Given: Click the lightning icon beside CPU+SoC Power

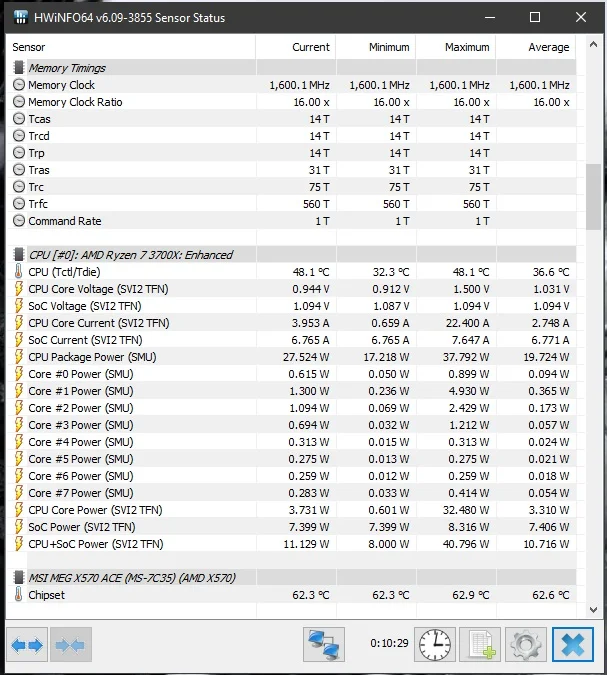Looking at the screenshot, I should (x=19, y=544).
